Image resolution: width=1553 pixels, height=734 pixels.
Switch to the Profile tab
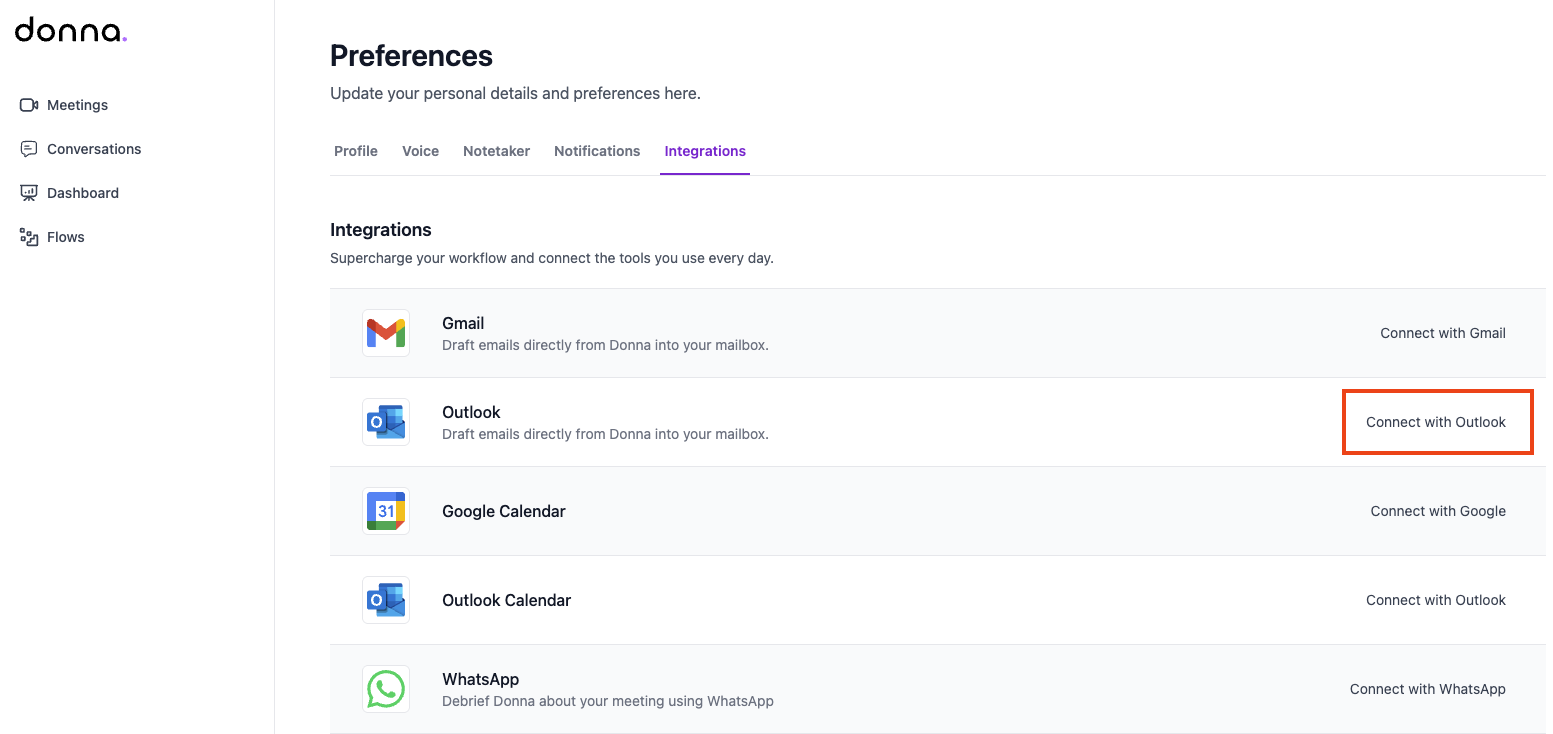[x=356, y=151]
